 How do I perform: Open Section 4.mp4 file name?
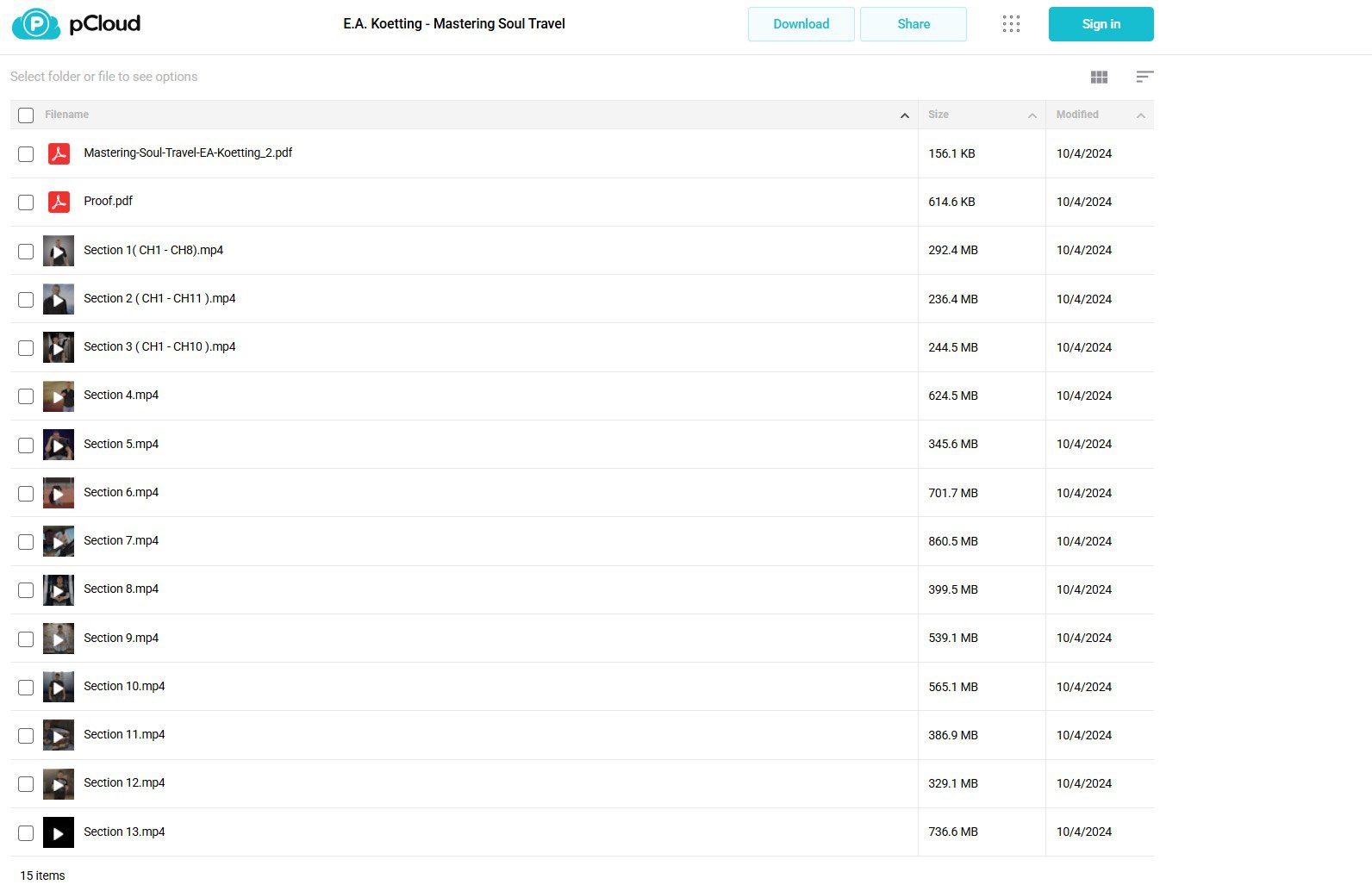(121, 395)
